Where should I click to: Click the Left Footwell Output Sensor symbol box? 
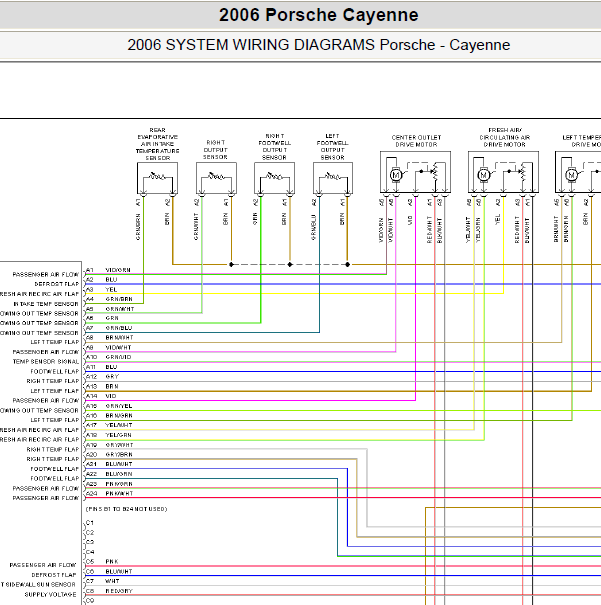pyautogui.click(x=333, y=178)
